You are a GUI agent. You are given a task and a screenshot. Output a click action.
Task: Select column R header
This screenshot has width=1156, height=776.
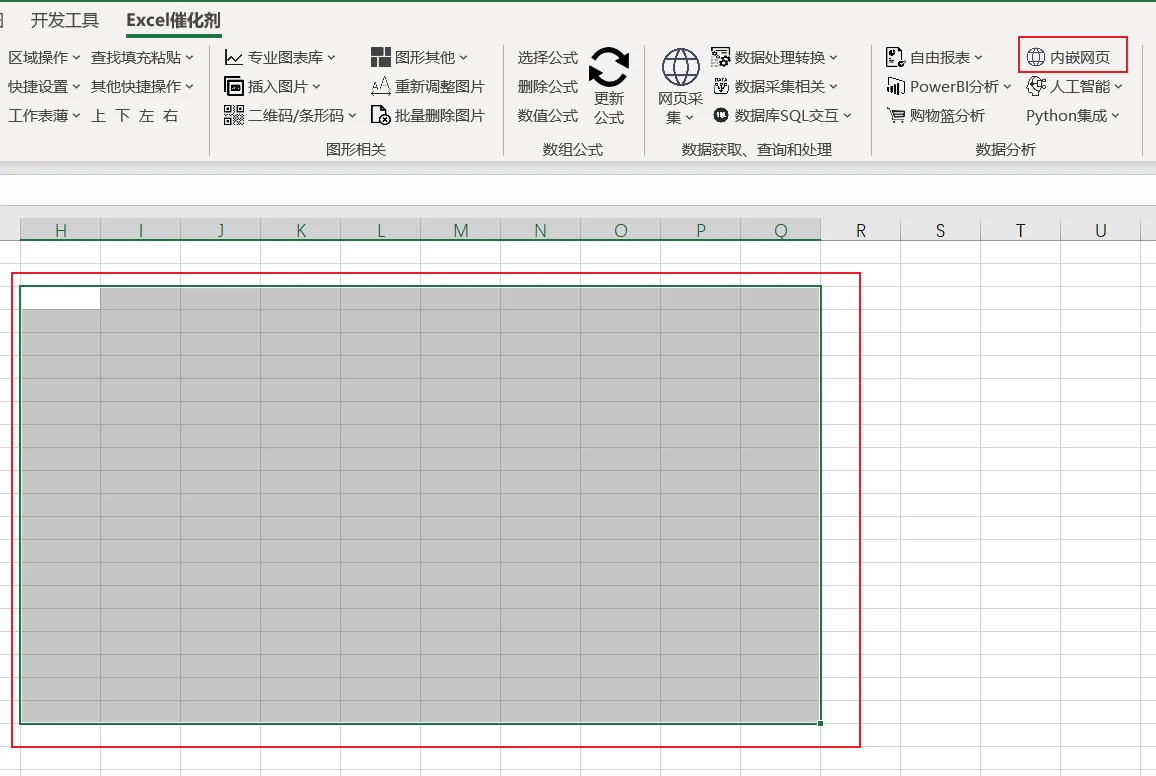pyautogui.click(x=860, y=230)
